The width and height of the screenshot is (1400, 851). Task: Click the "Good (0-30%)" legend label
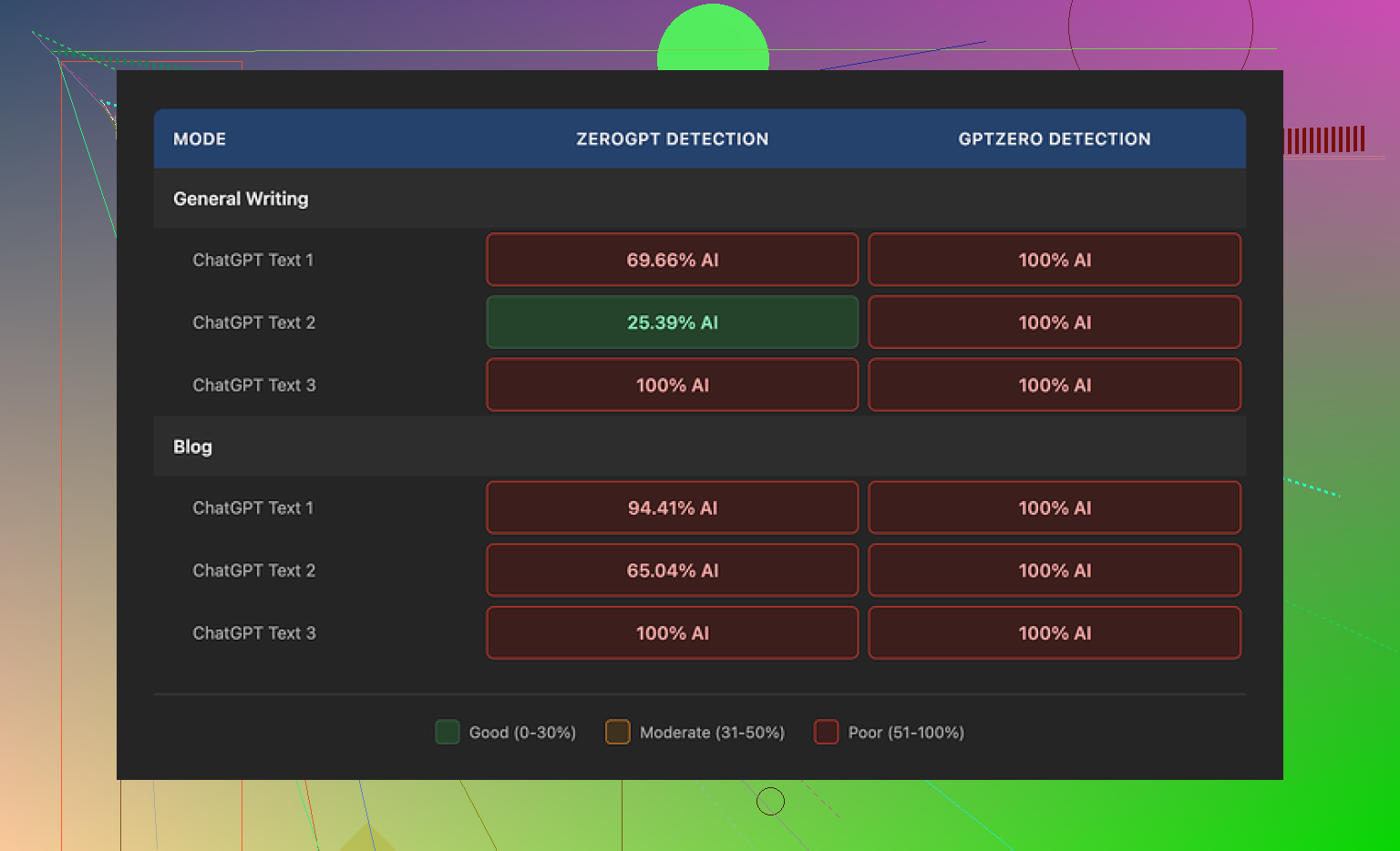point(522,733)
